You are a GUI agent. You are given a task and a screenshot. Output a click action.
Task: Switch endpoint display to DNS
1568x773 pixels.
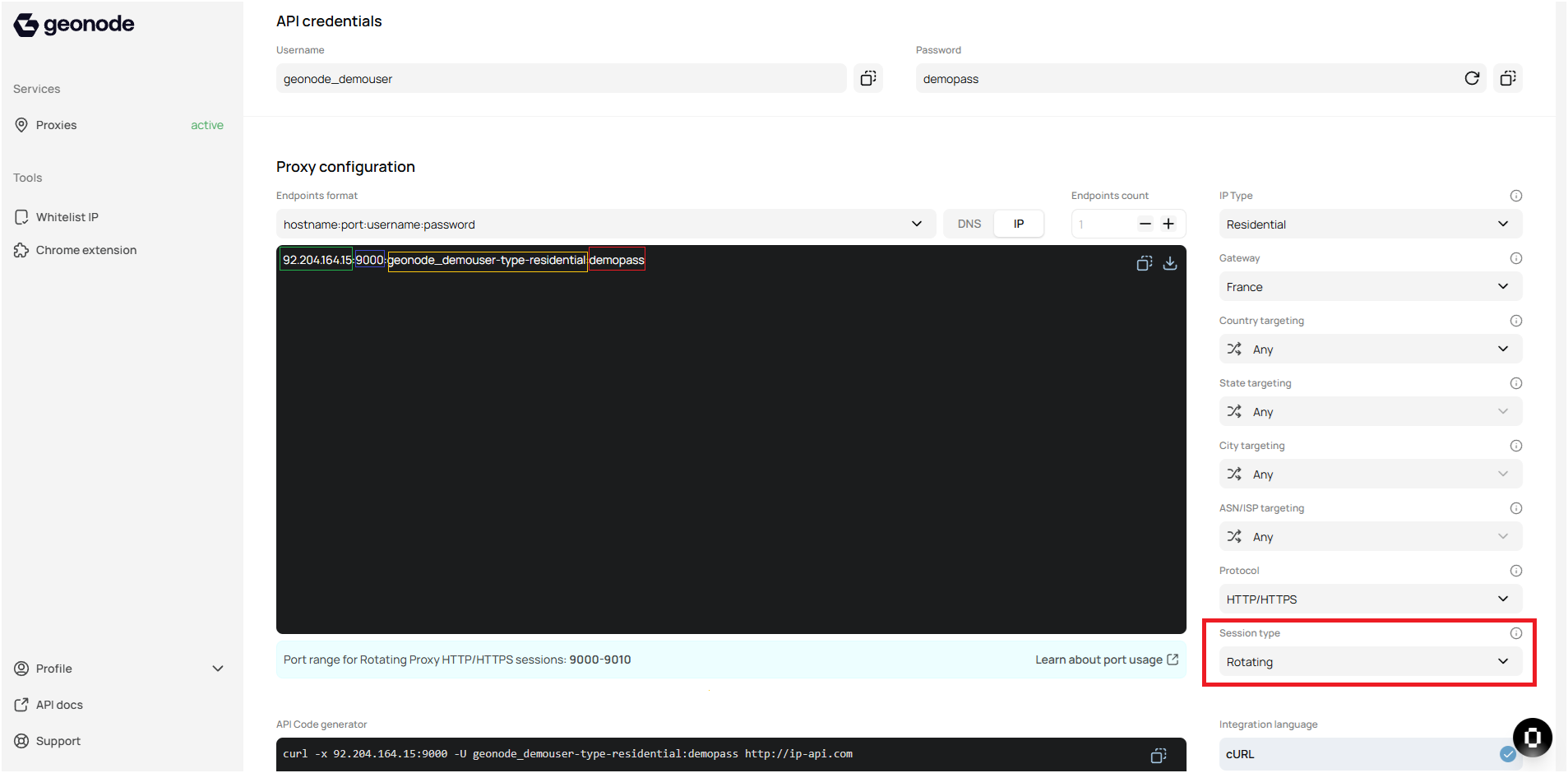[969, 224]
